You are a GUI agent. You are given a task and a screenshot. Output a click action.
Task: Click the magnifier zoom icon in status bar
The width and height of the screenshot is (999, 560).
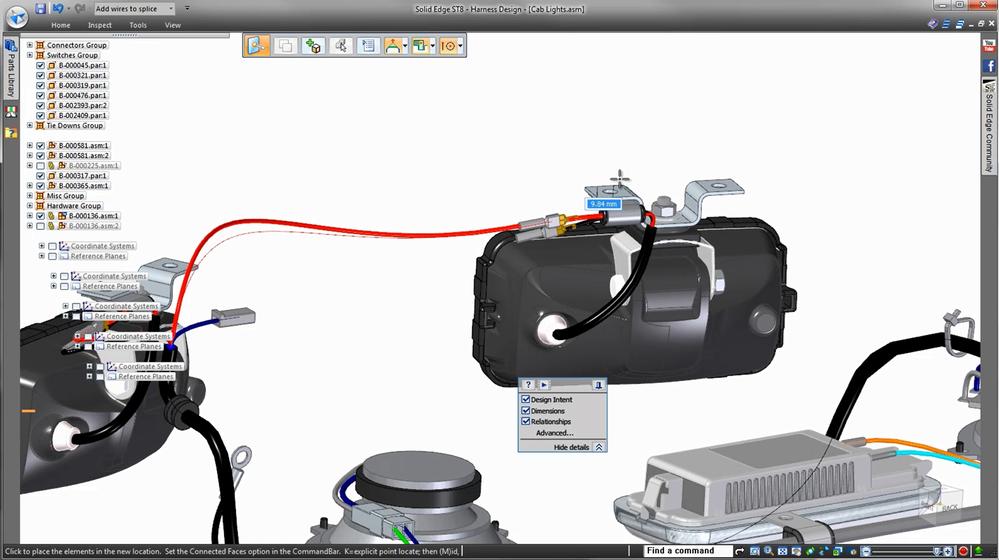pyautogui.click(x=768, y=551)
